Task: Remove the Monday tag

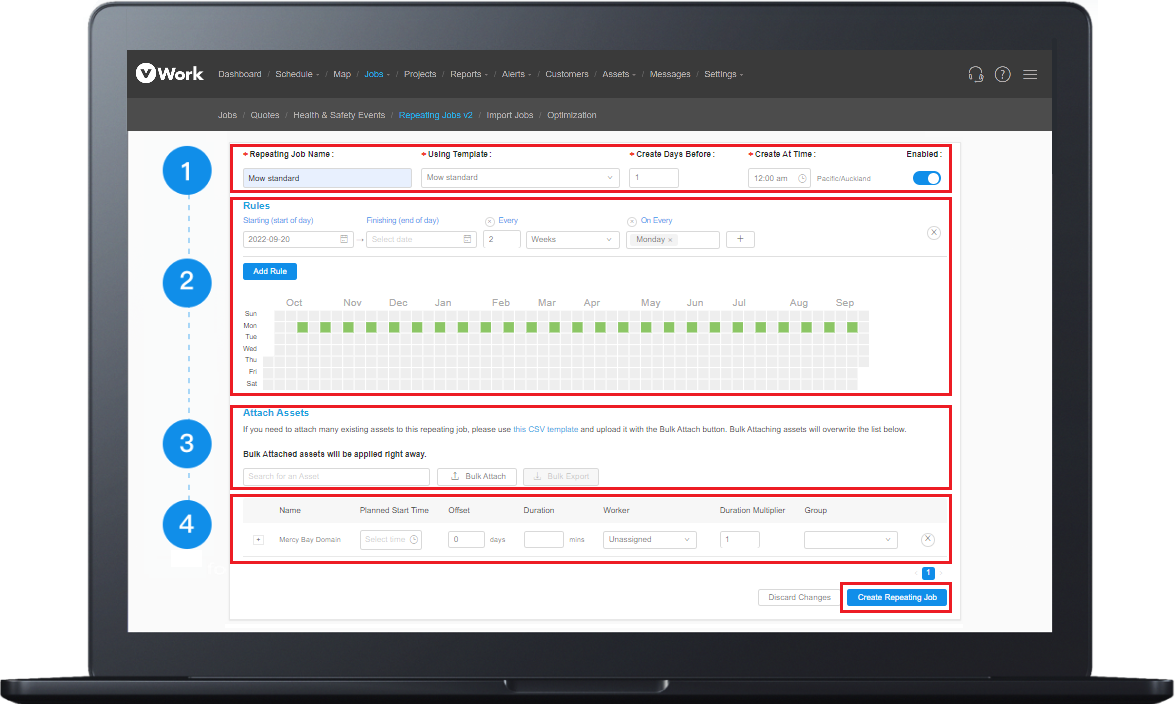Action: [670, 240]
